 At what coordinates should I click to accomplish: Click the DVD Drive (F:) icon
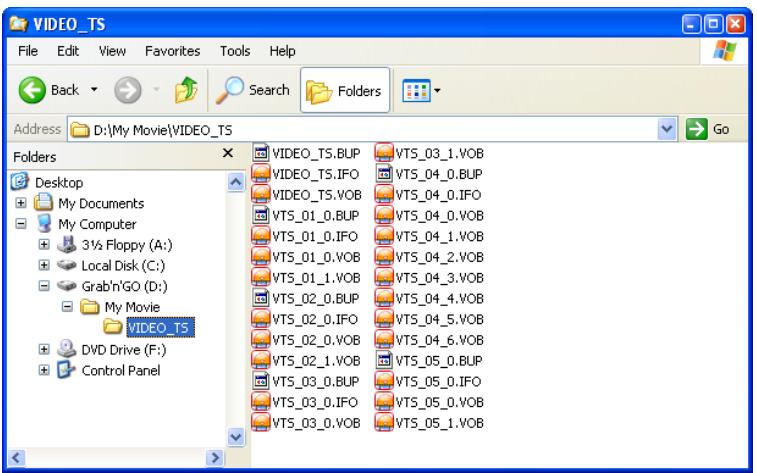point(64,350)
